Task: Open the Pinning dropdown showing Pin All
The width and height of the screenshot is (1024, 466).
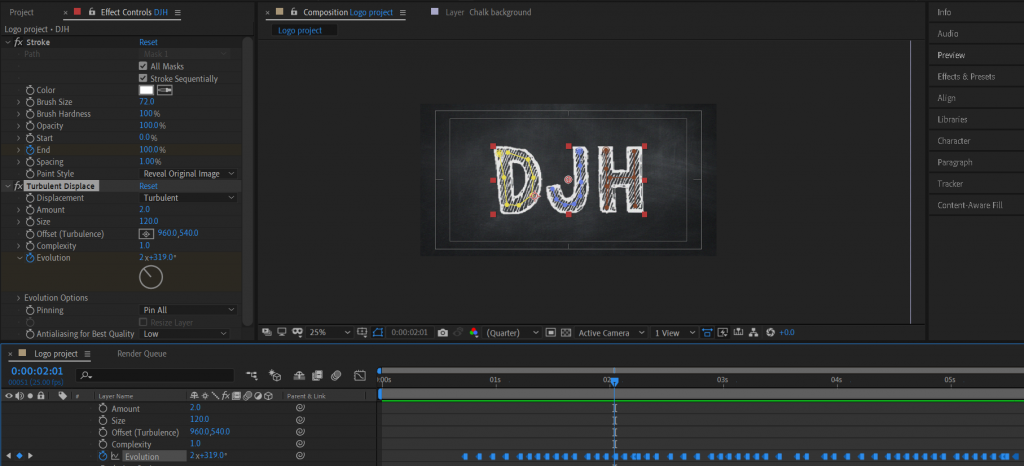Action: coord(188,310)
